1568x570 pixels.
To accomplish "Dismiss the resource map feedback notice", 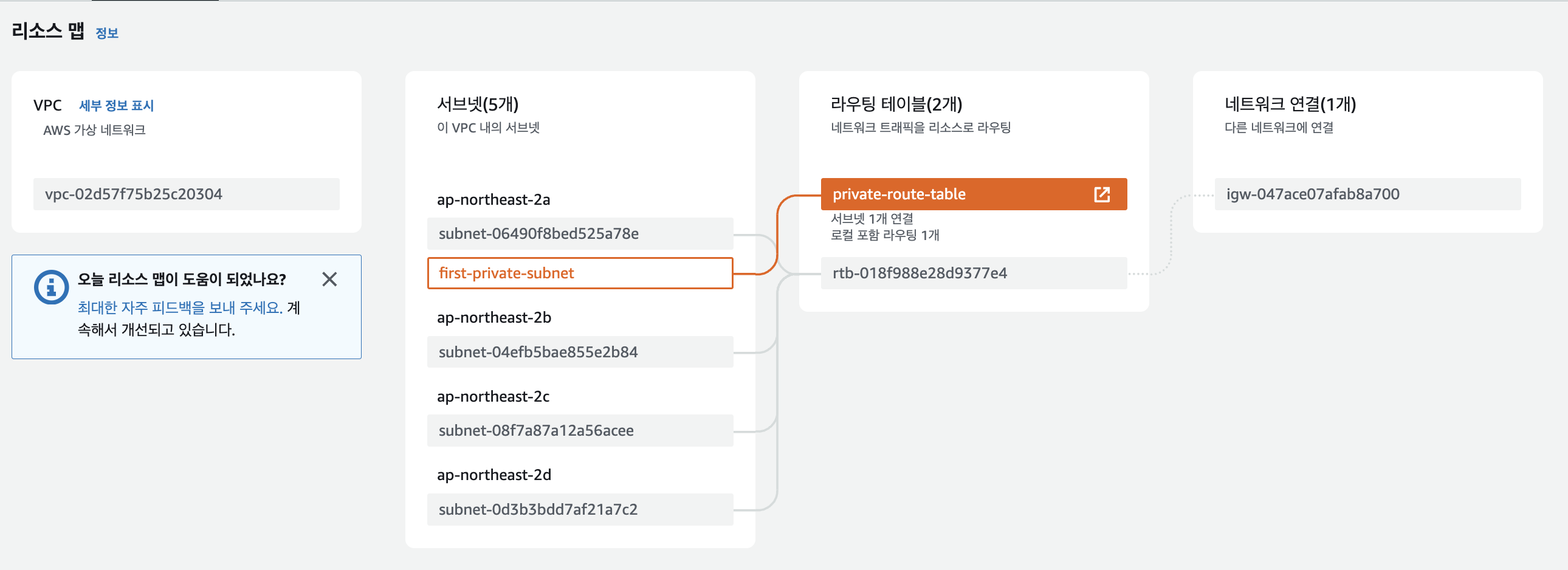I will click(329, 279).
